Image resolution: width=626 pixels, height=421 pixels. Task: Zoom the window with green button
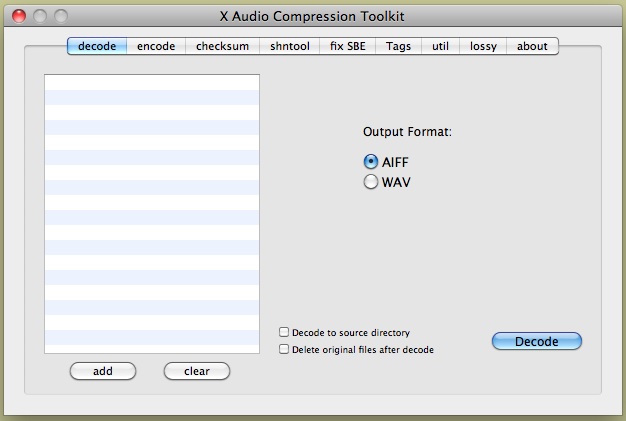coord(60,16)
